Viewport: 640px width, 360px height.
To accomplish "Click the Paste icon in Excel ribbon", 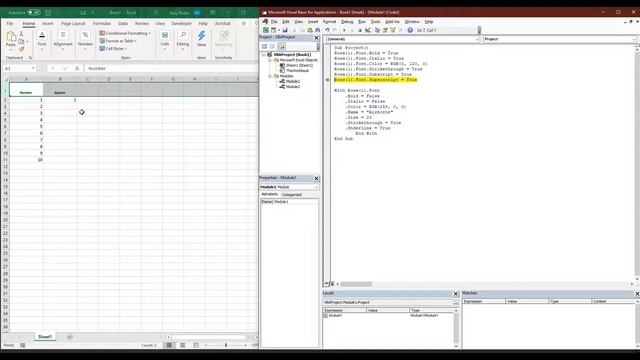I will pos(11,37).
